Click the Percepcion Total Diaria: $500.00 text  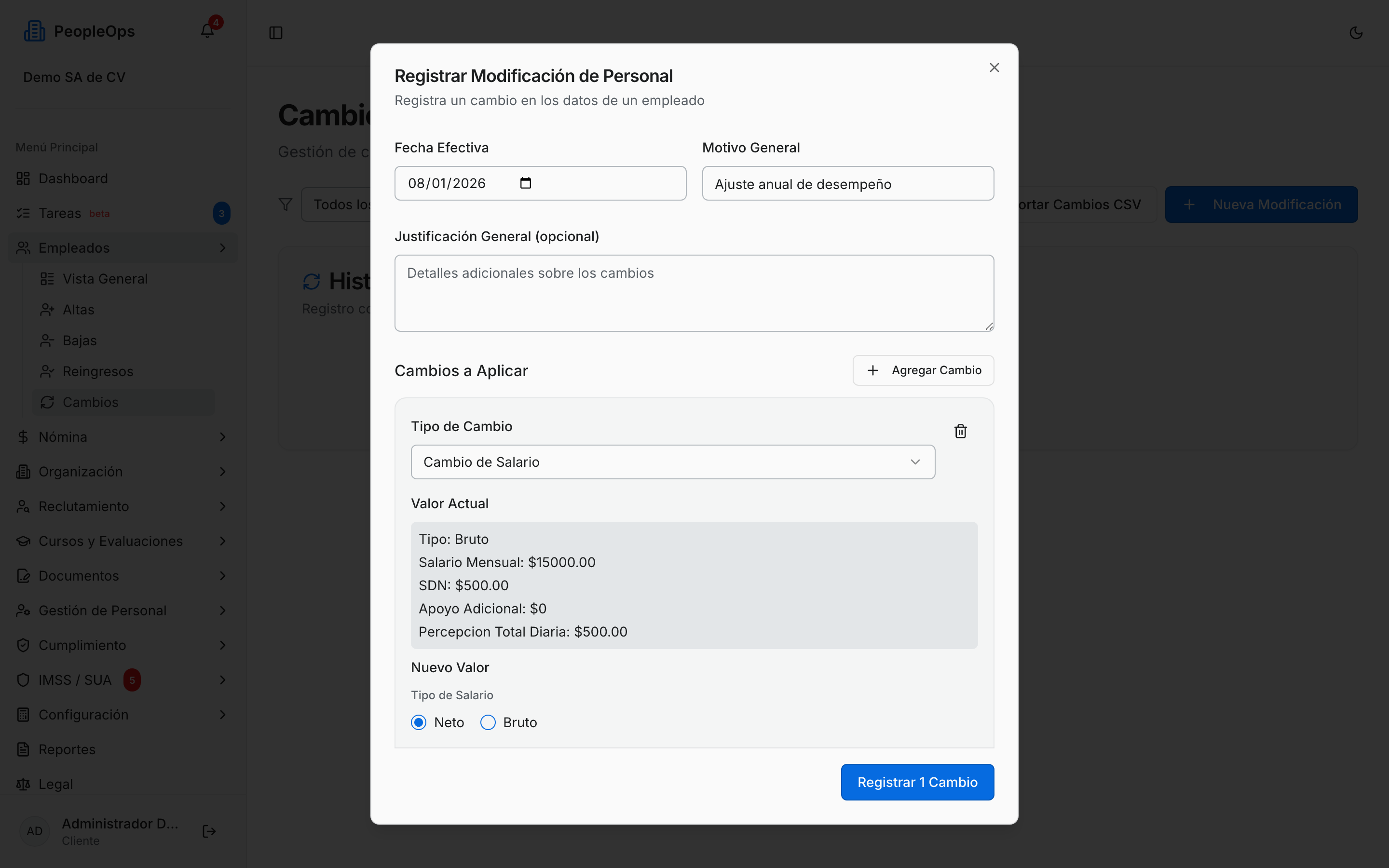point(523,632)
